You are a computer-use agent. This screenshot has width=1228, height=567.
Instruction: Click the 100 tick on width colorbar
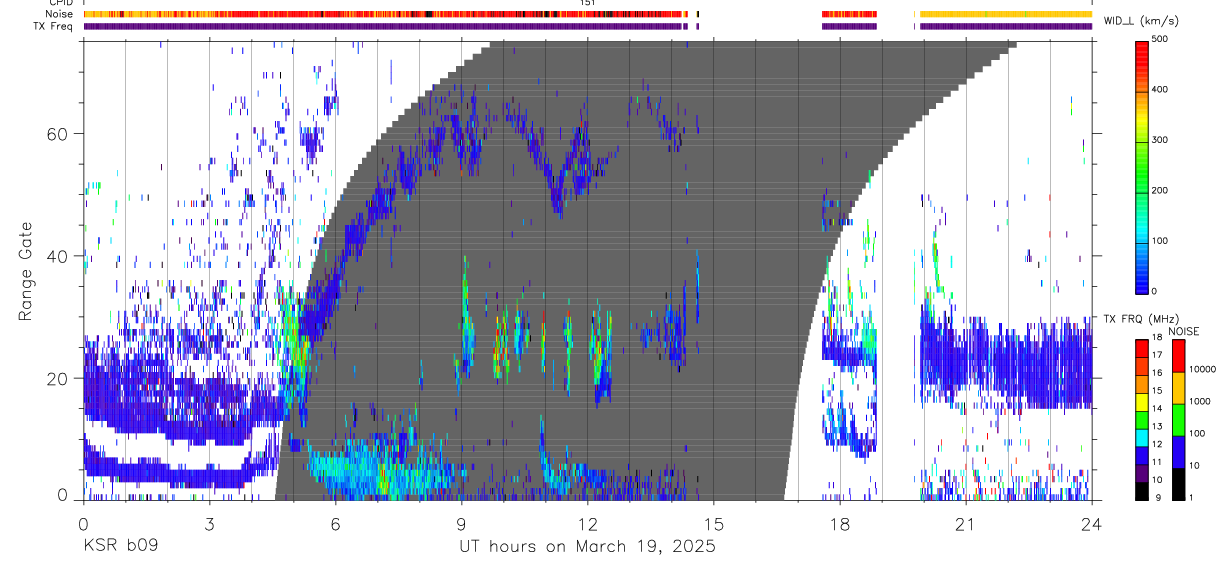(x=1160, y=241)
